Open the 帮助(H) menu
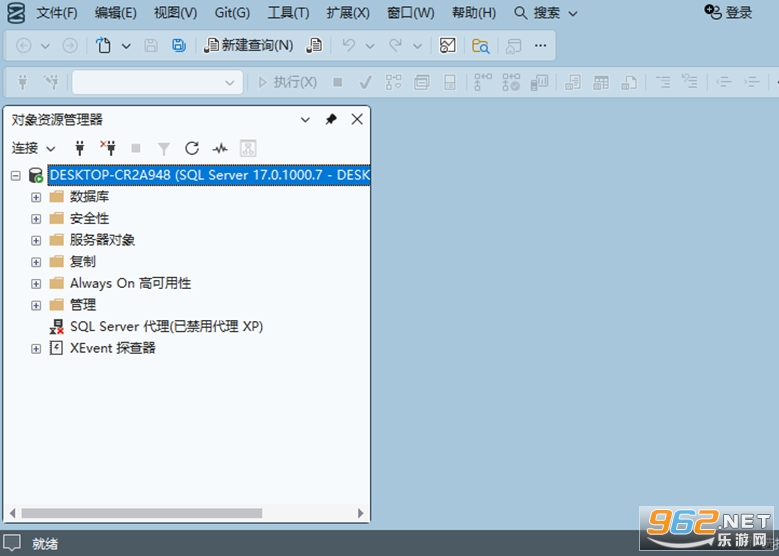 click(x=473, y=13)
